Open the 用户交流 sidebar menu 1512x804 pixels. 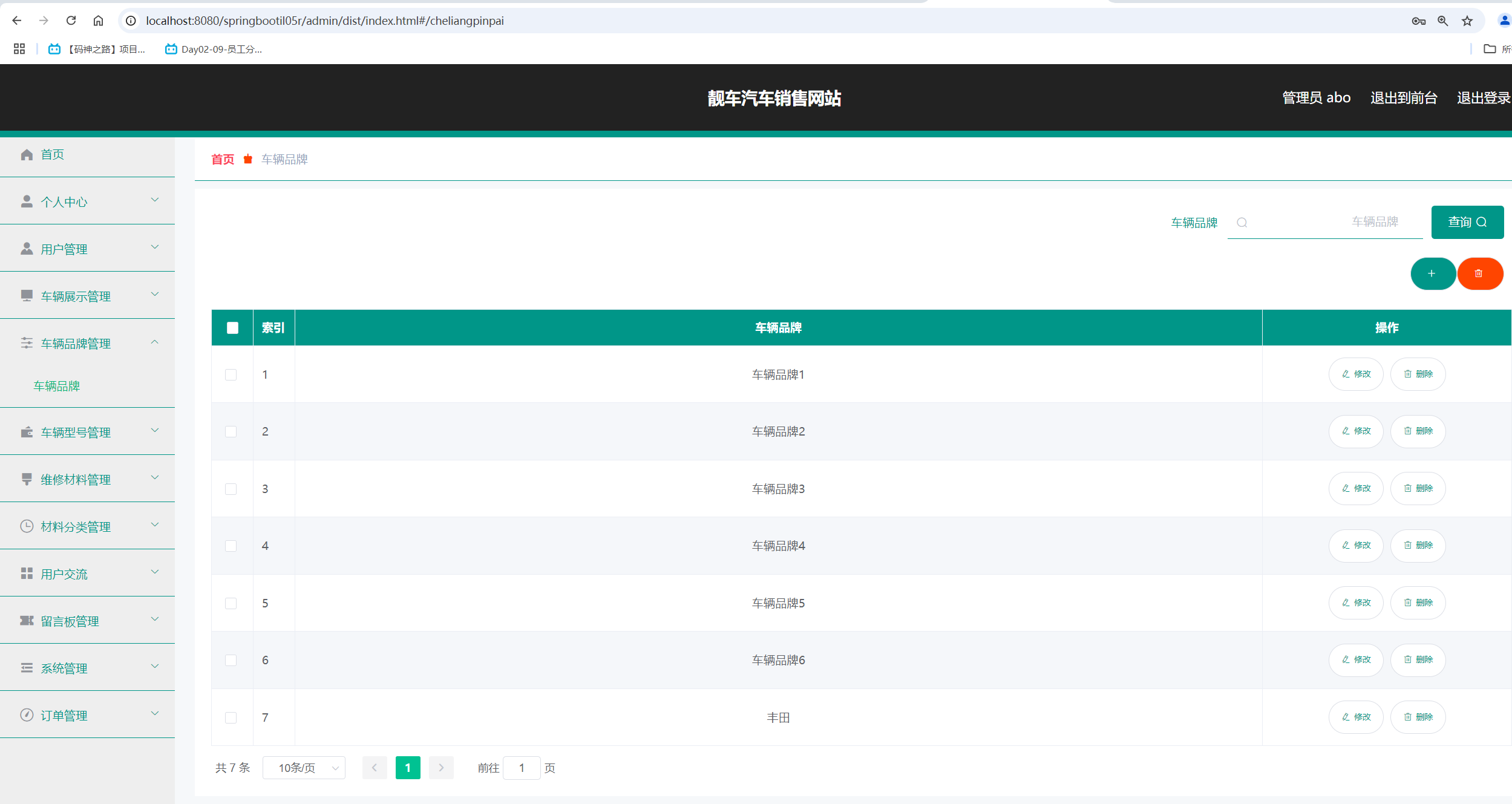87,574
